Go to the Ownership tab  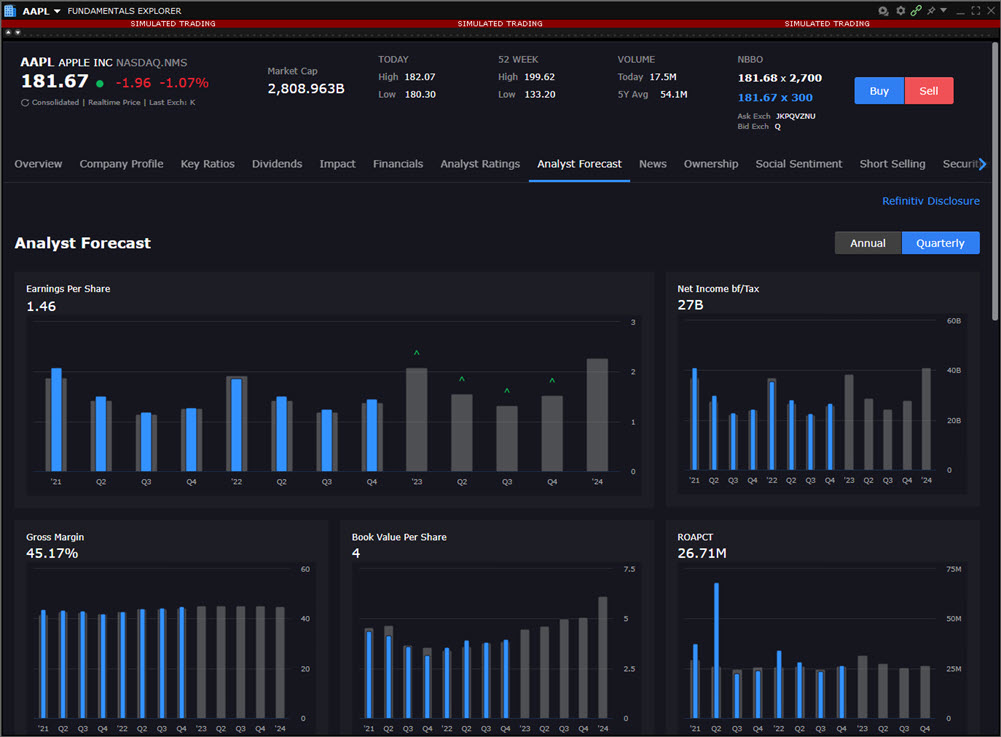pos(711,163)
